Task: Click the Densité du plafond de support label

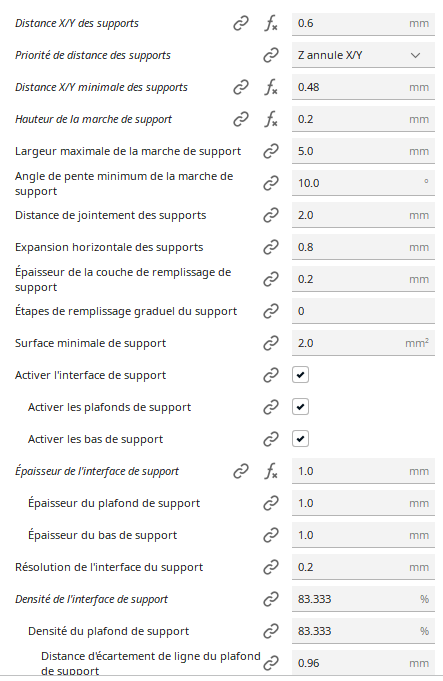Action: point(109,631)
